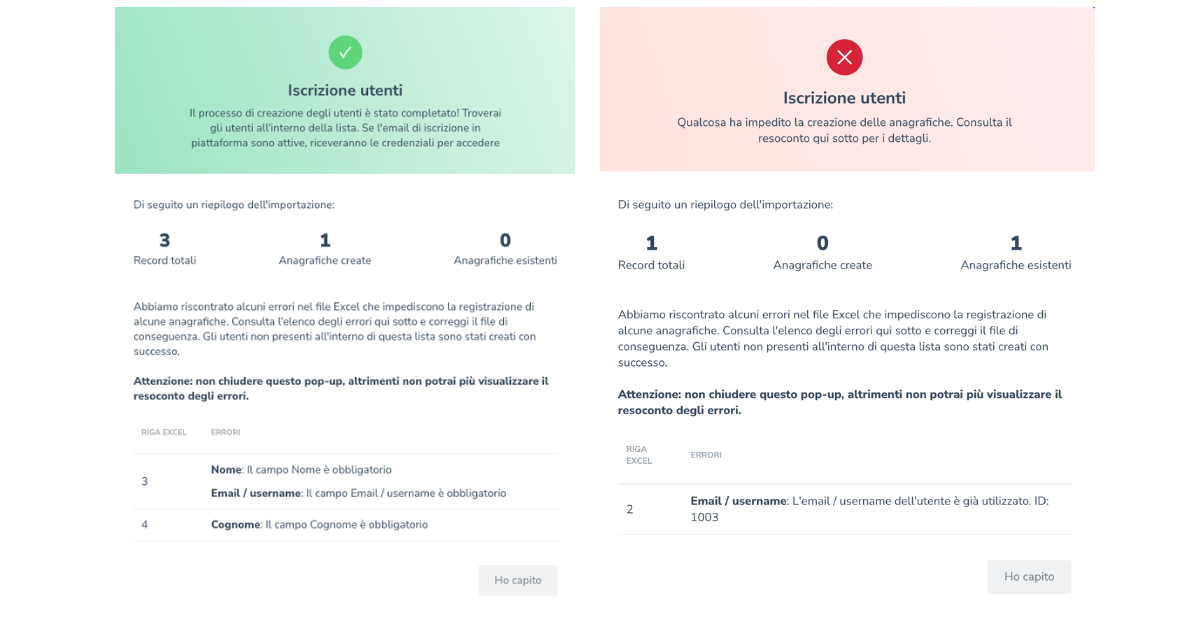This screenshot has height=630, width=1200.
Task: Select Excel row 4 "Cognome" error entry
Action: coord(319,525)
